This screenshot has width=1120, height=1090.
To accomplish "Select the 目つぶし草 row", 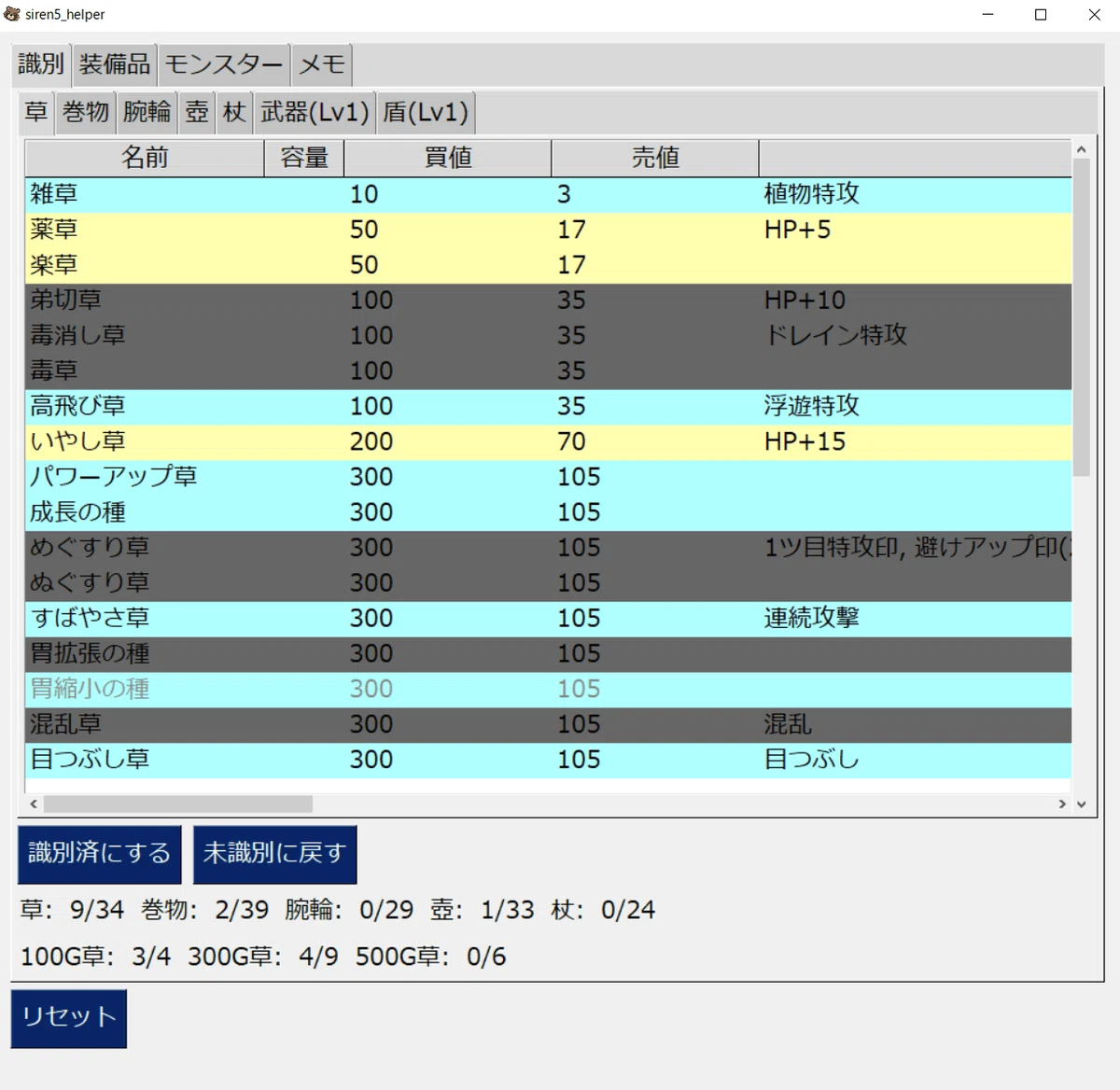I will click(548, 760).
